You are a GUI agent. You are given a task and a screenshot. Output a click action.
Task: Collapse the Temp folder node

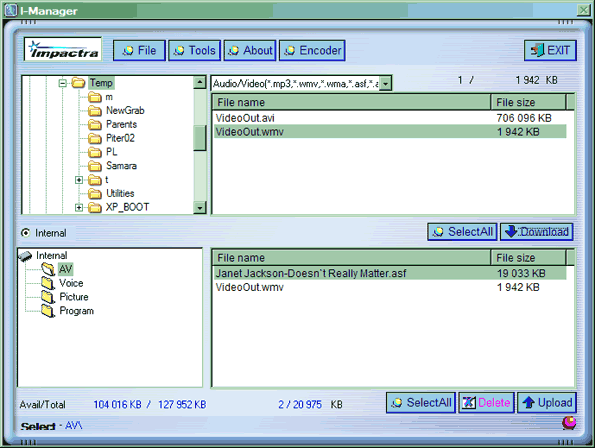[x=63, y=83]
